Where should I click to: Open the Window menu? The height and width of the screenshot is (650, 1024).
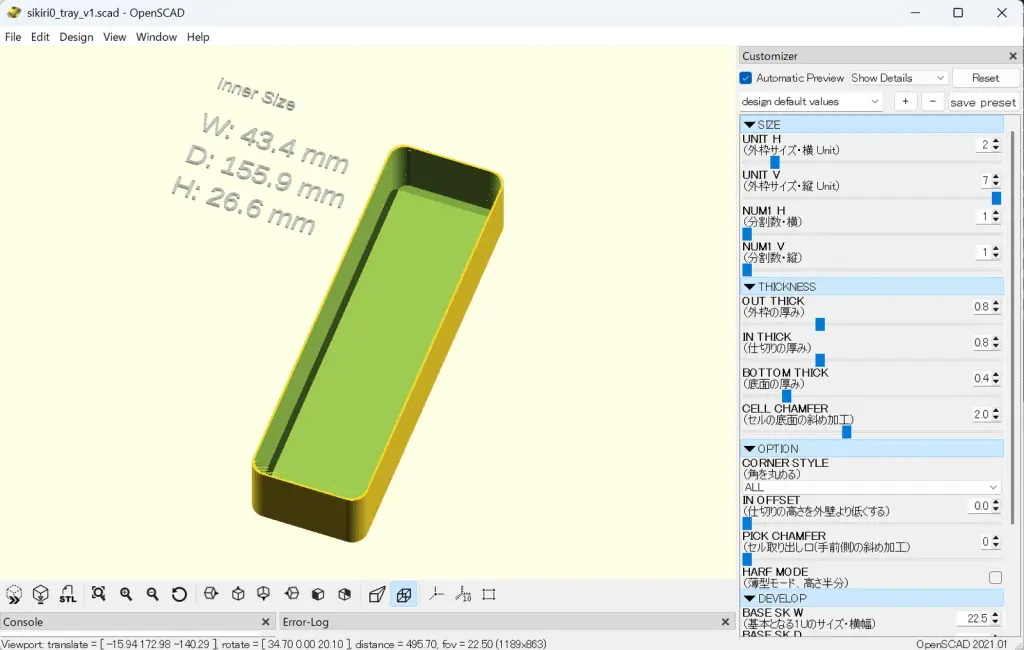tap(156, 37)
